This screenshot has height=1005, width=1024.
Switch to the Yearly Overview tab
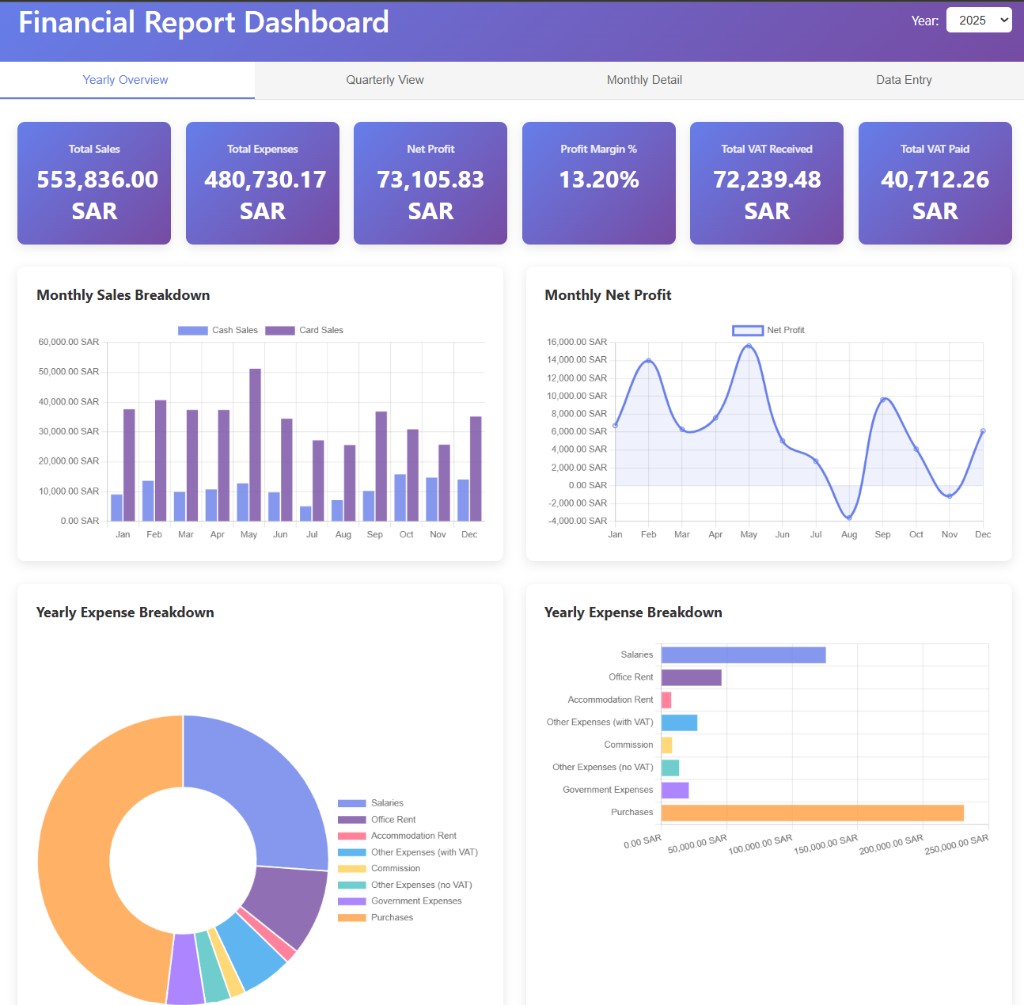point(125,80)
